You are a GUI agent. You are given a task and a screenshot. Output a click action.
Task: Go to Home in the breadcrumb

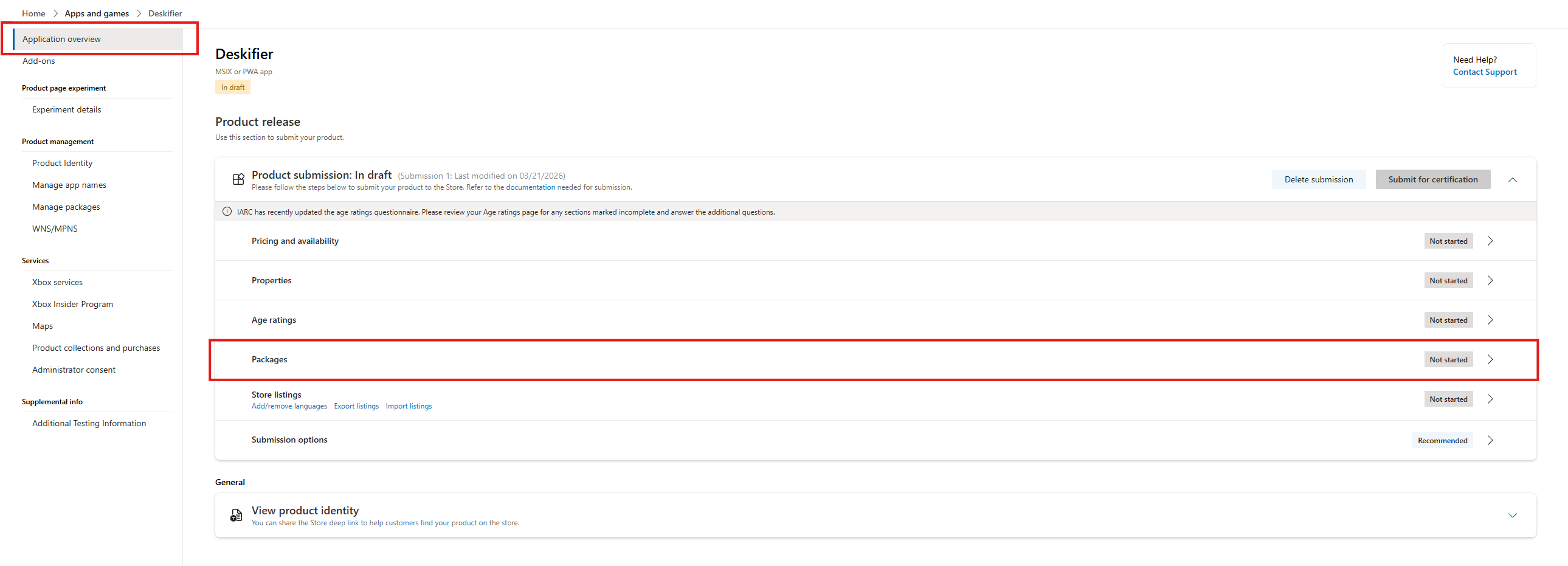33,13
